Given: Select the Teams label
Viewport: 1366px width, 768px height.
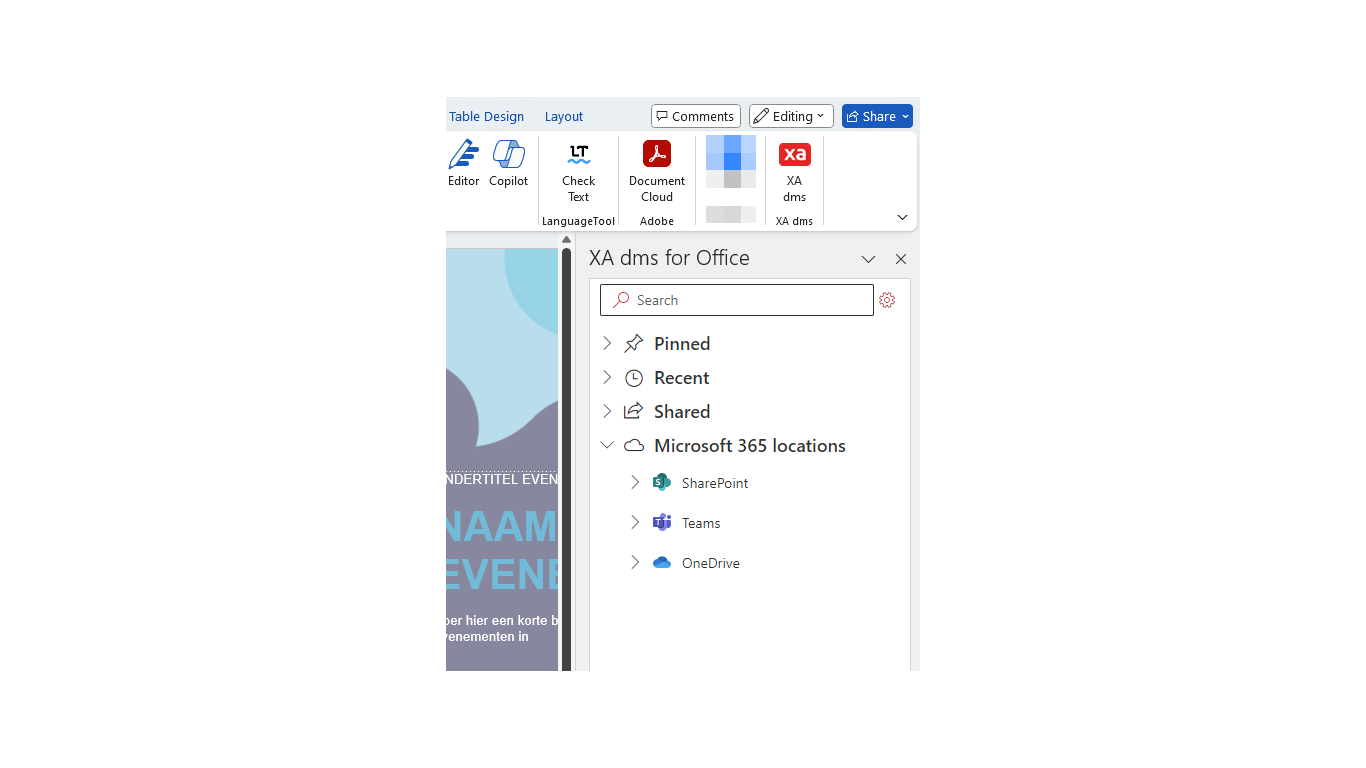Looking at the screenshot, I should click(x=701, y=523).
